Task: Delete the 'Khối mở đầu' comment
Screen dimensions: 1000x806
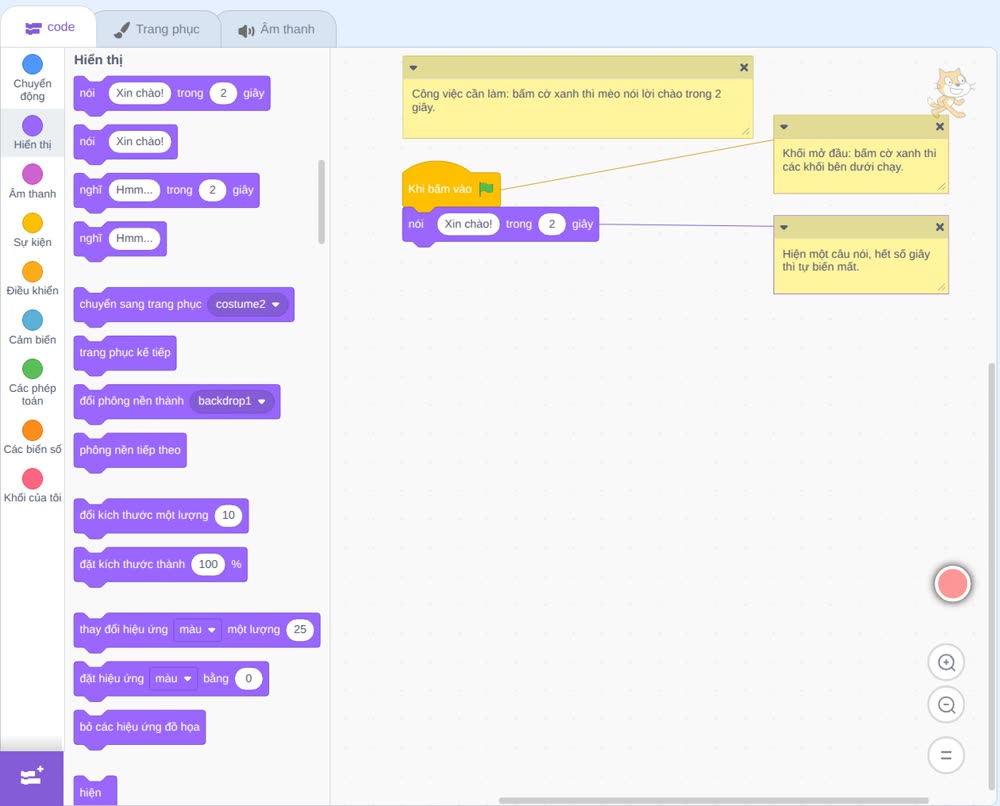Action: pos(939,127)
